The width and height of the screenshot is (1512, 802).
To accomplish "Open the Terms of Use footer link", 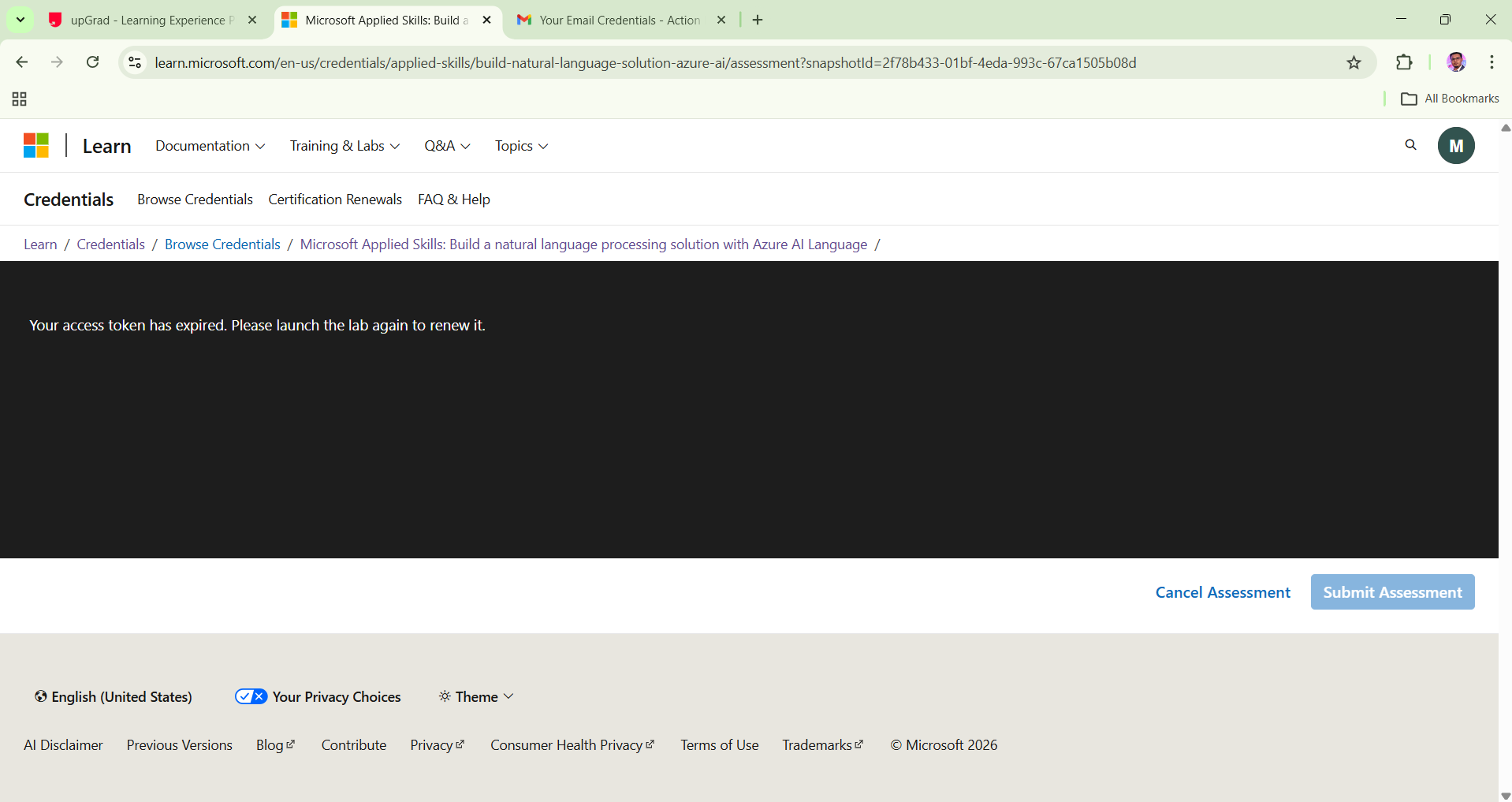I will click(x=720, y=745).
